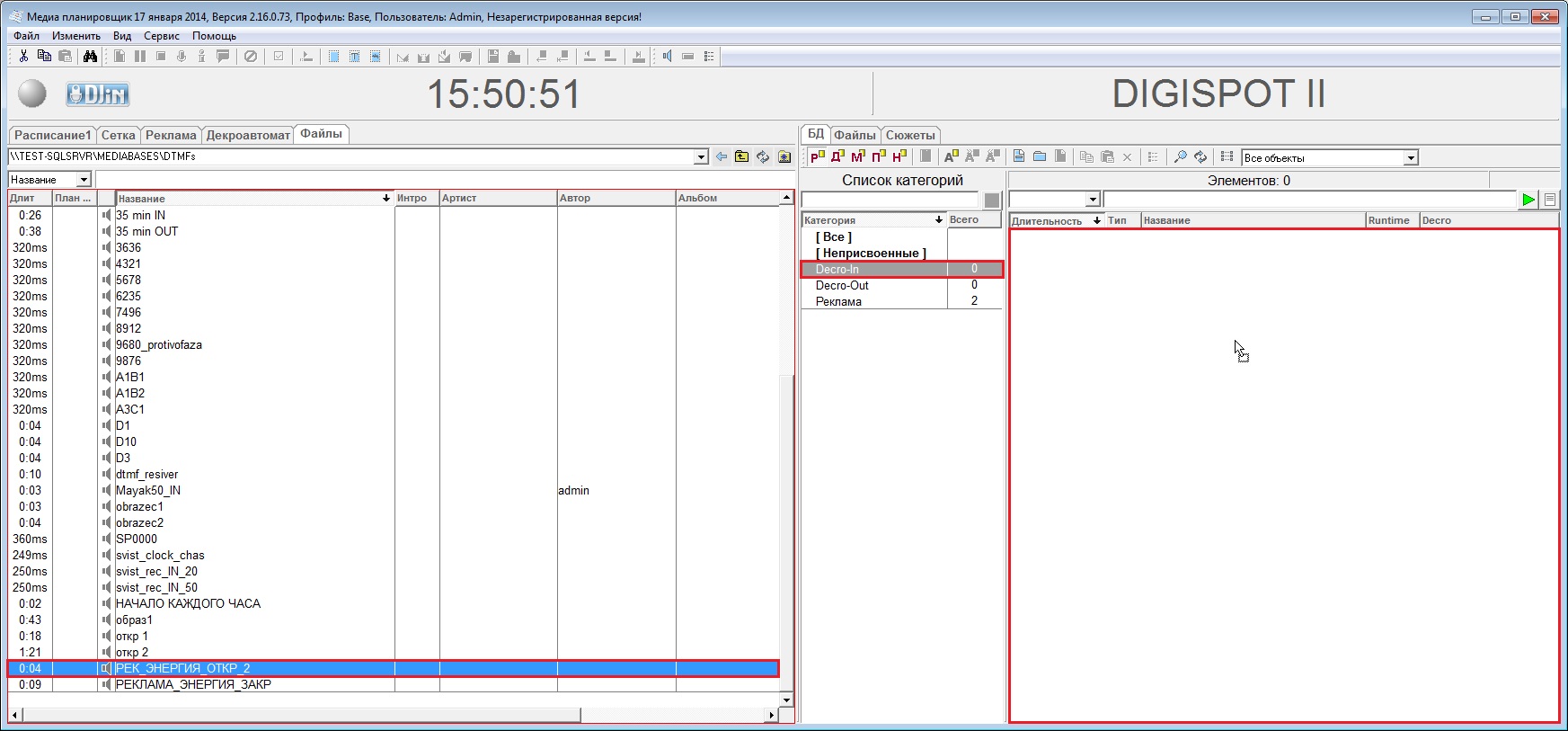1568x731 pixels.
Task: Sort by "Длительность" column header
Action: pyautogui.click(x=1057, y=220)
